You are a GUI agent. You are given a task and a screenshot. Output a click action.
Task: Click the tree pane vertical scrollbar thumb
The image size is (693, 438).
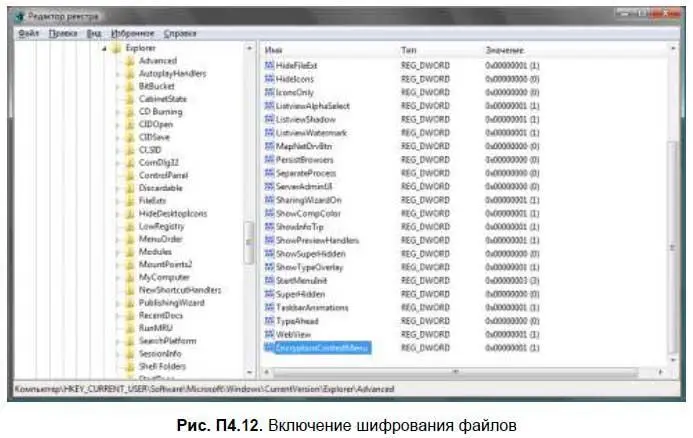pos(249,242)
